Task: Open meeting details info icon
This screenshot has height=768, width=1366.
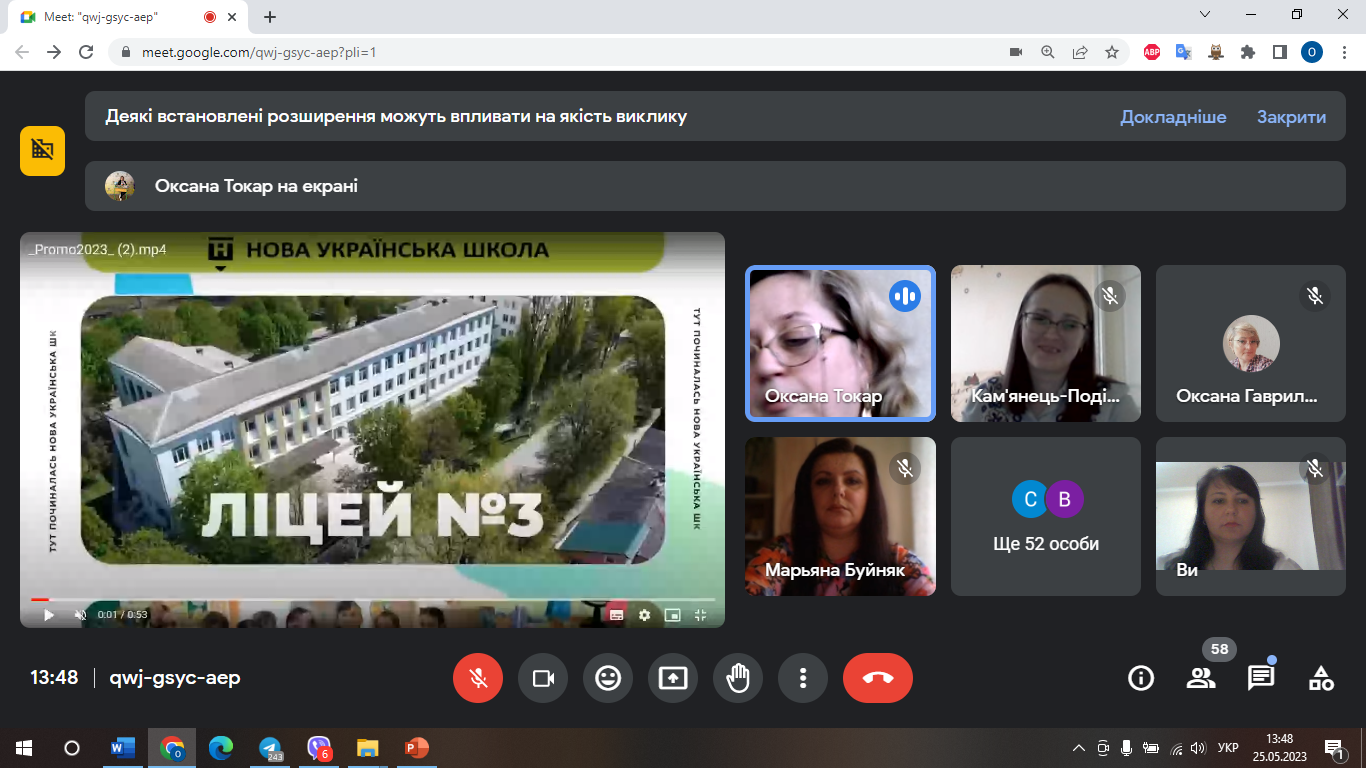Action: pyautogui.click(x=1140, y=678)
